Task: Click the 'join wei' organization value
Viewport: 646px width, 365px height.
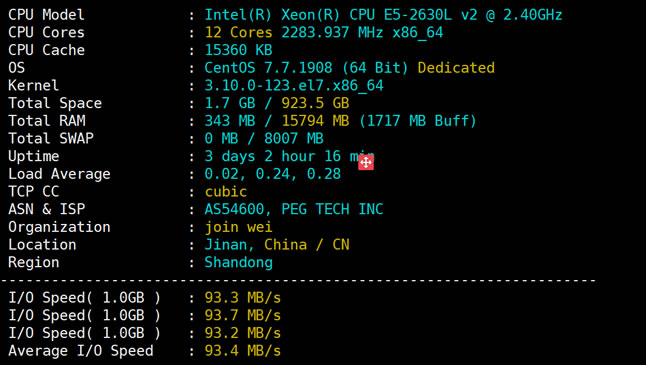Action: (239, 227)
